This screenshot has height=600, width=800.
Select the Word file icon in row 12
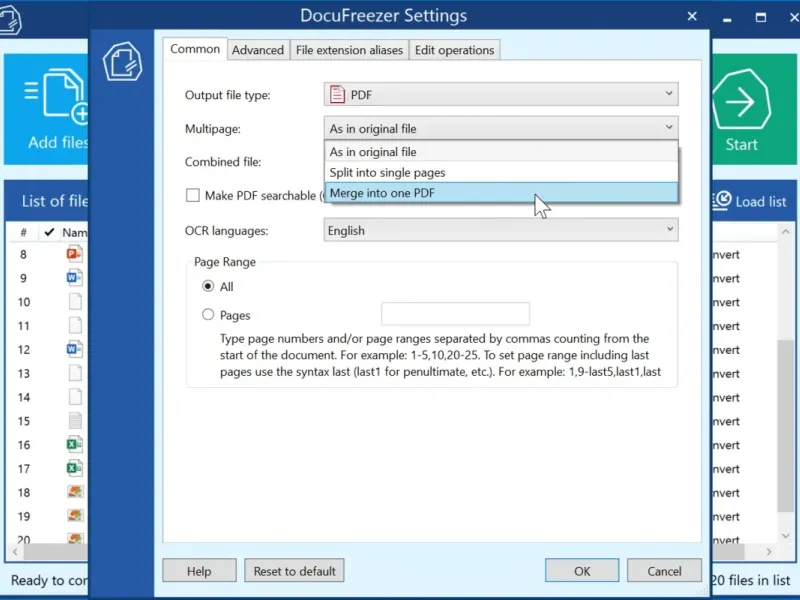74,349
